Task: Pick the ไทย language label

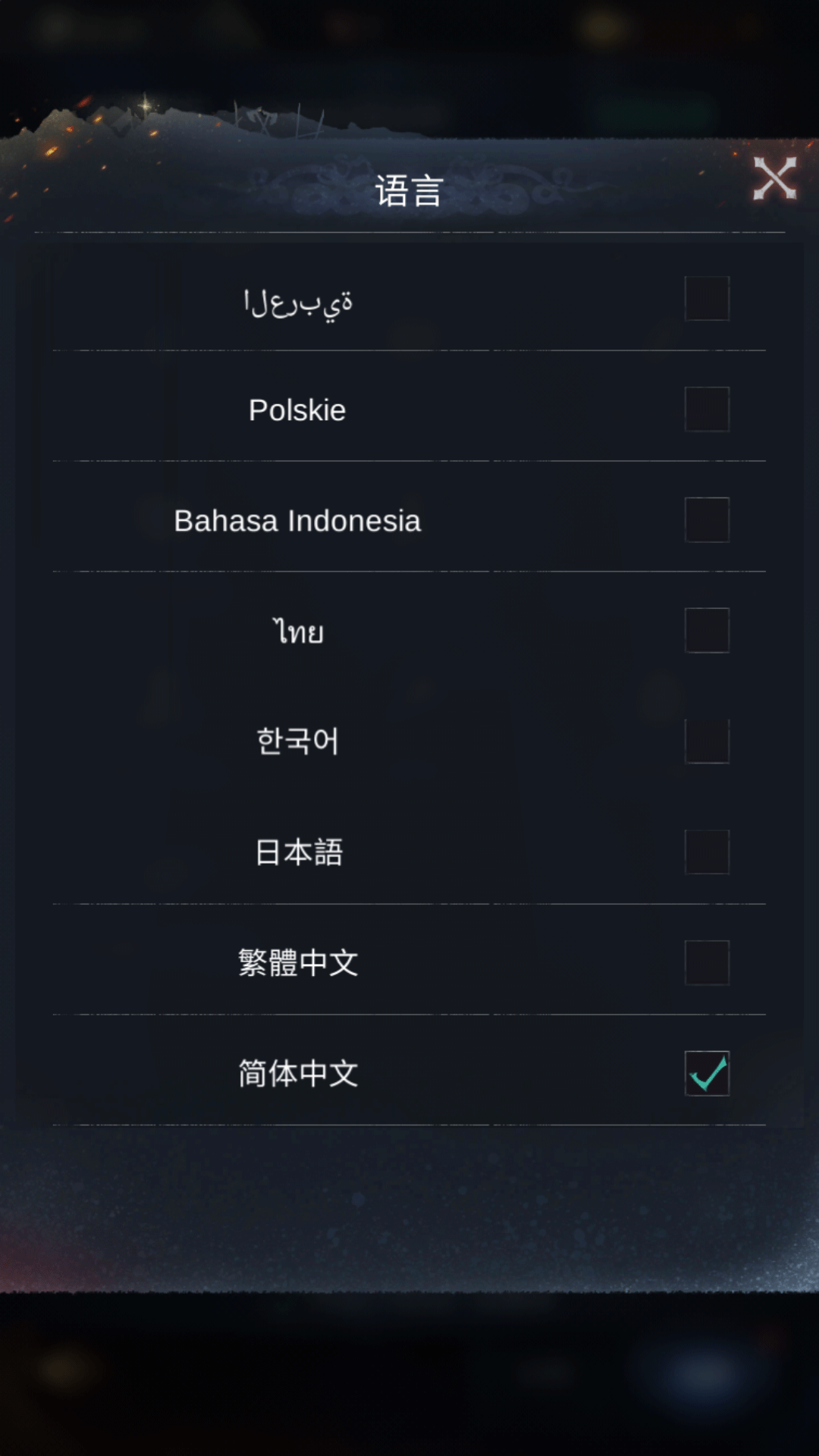Action: [298, 631]
